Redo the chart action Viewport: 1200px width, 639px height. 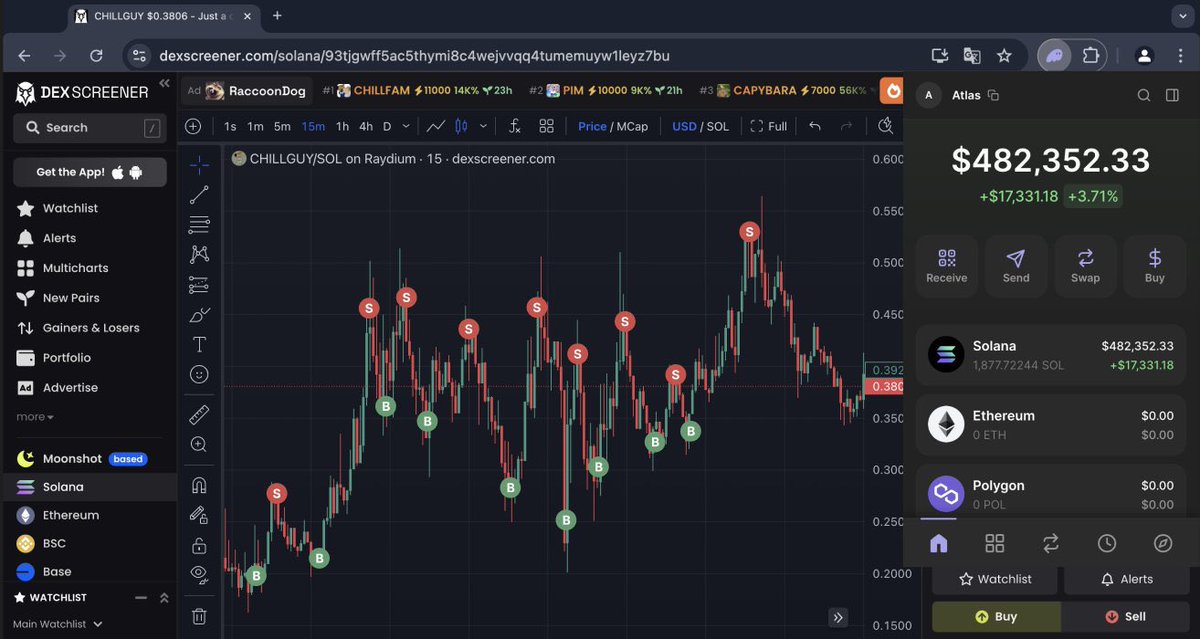pos(846,126)
